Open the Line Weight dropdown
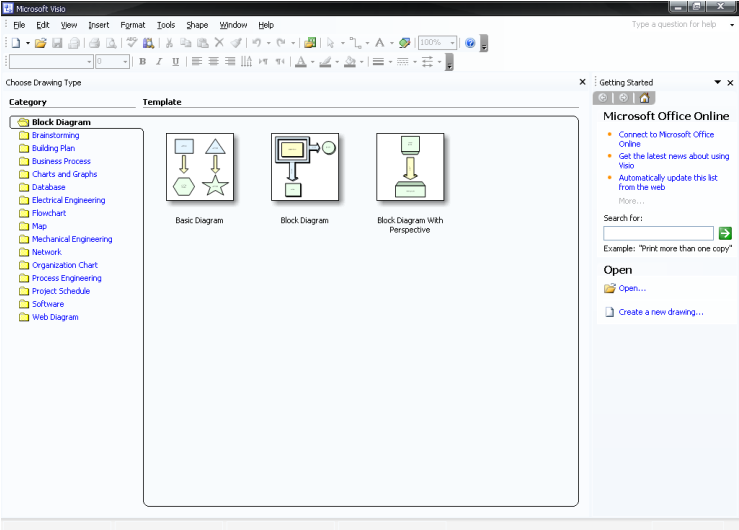739x530 pixels. coord(391,62)
